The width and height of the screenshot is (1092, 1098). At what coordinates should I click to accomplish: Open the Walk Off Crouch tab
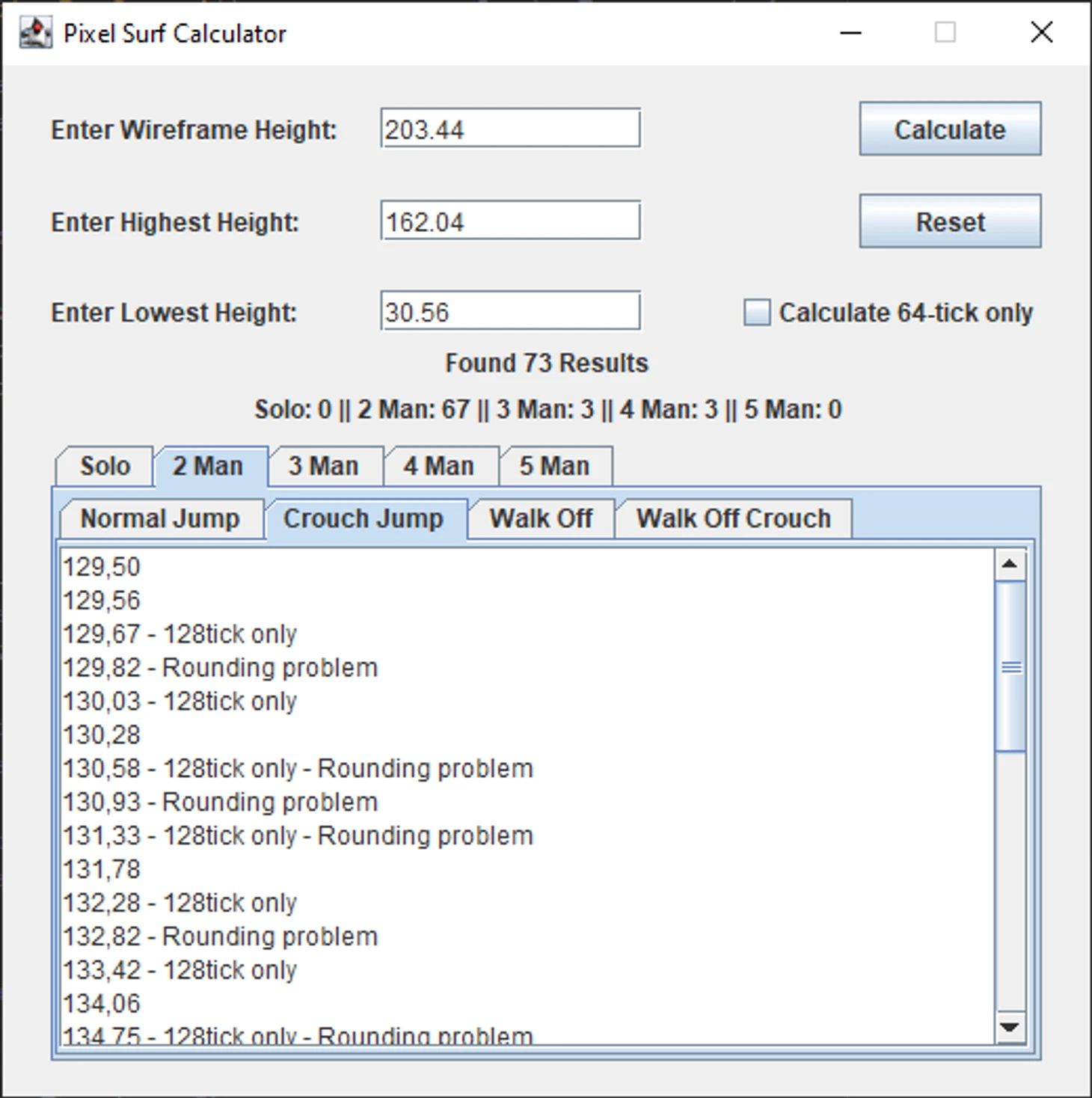733,519
